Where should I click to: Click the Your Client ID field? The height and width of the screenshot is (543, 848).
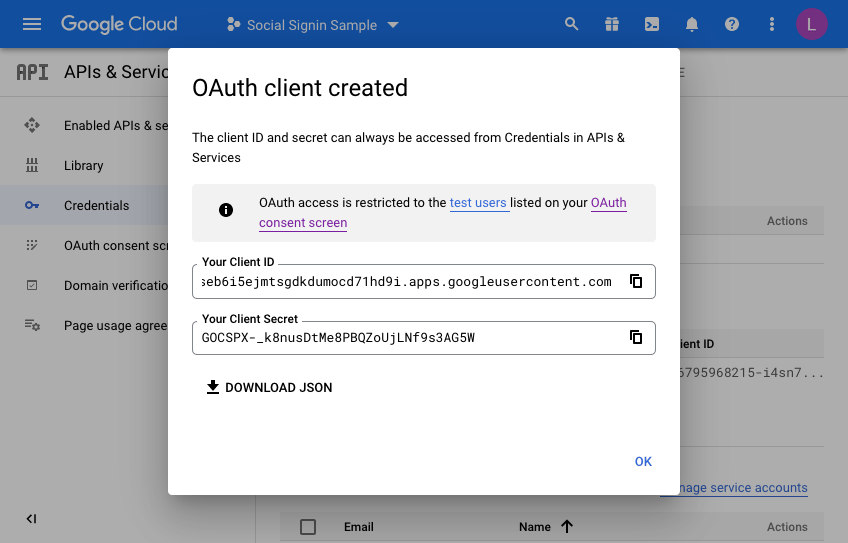coord(424,282)
